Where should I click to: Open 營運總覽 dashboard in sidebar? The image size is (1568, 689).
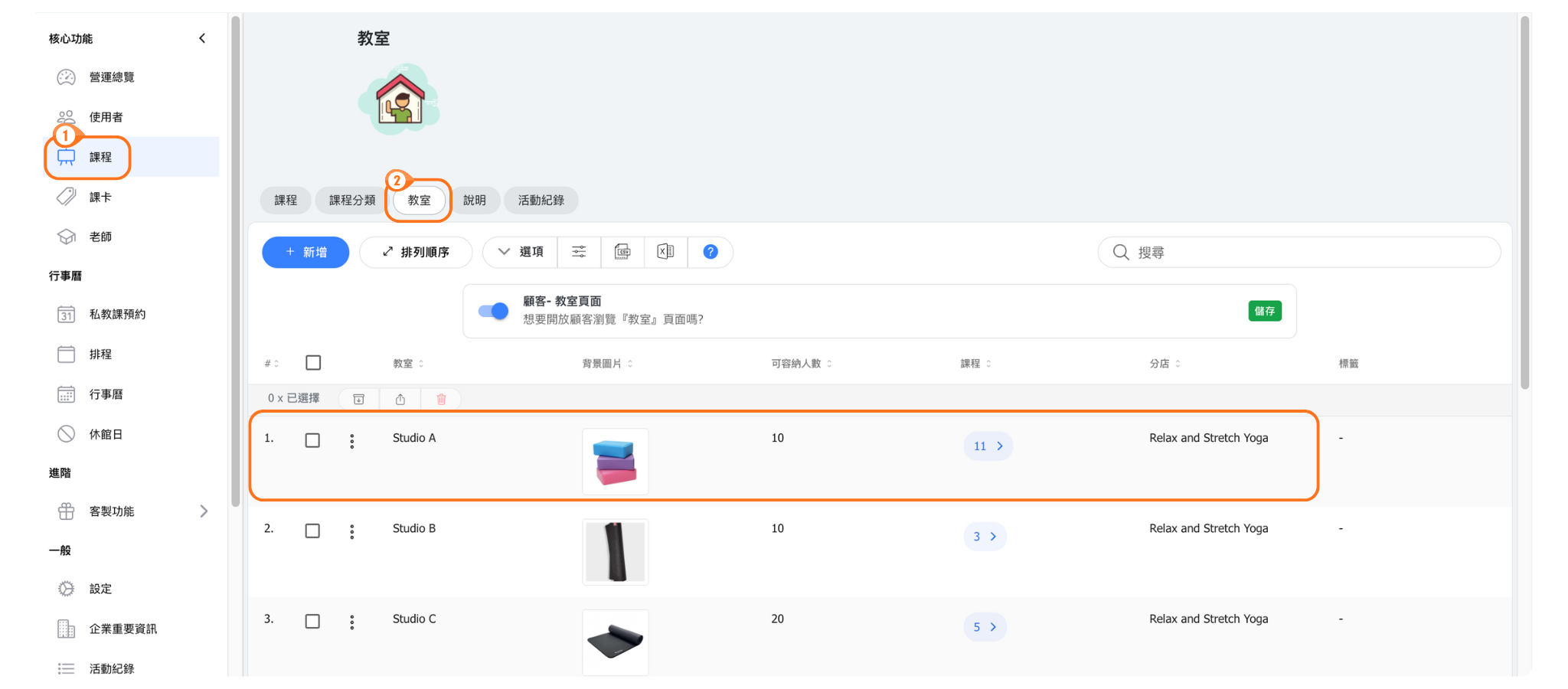point(112,77)
